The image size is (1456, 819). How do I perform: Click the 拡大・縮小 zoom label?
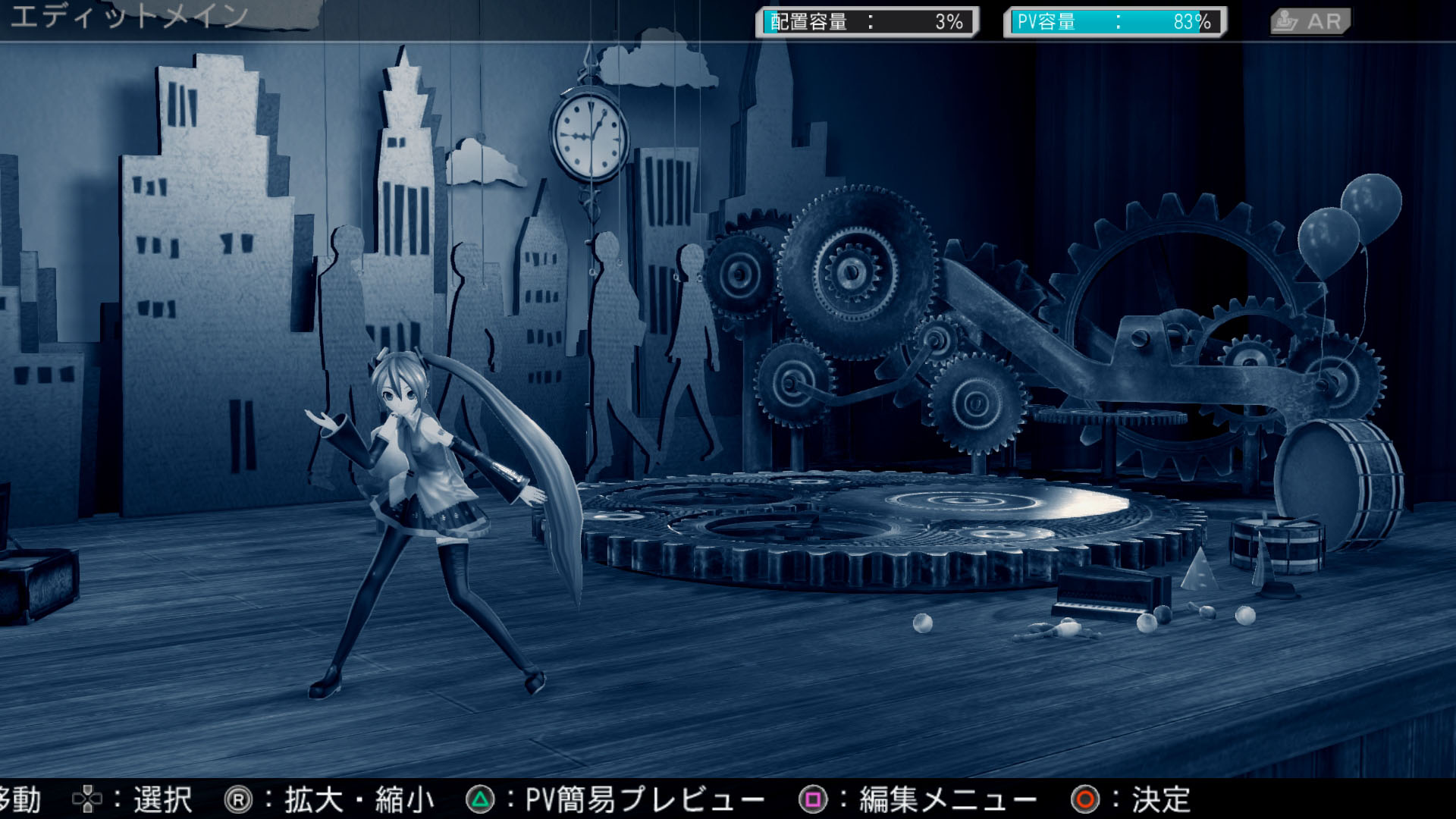(359, 799)
